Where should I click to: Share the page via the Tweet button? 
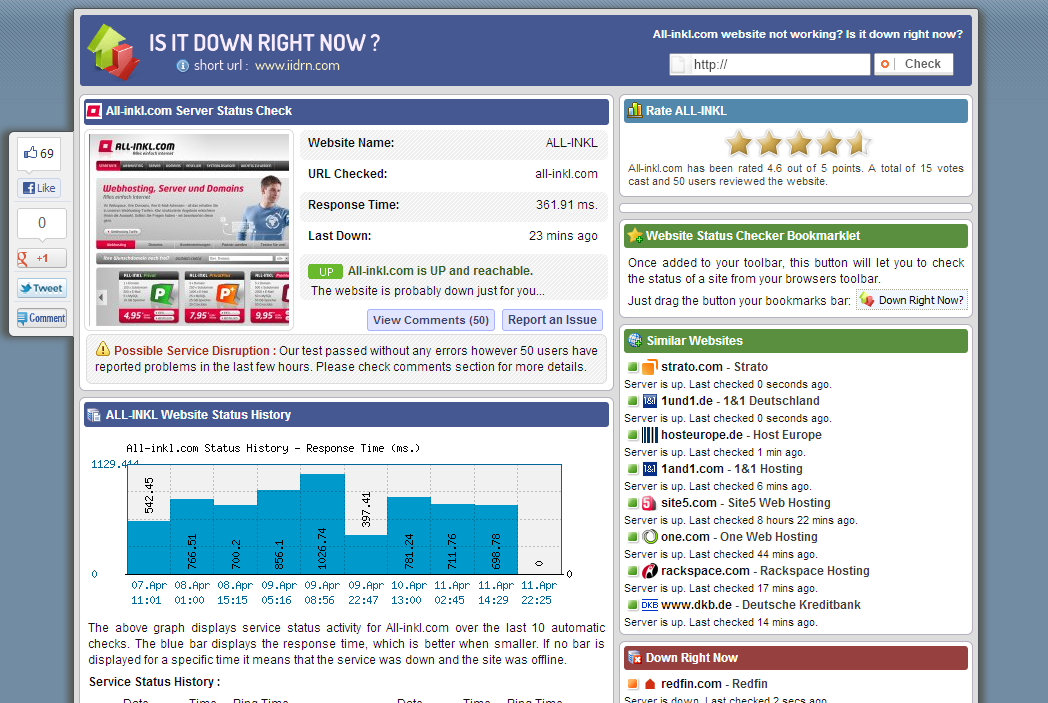click(41, 288)
